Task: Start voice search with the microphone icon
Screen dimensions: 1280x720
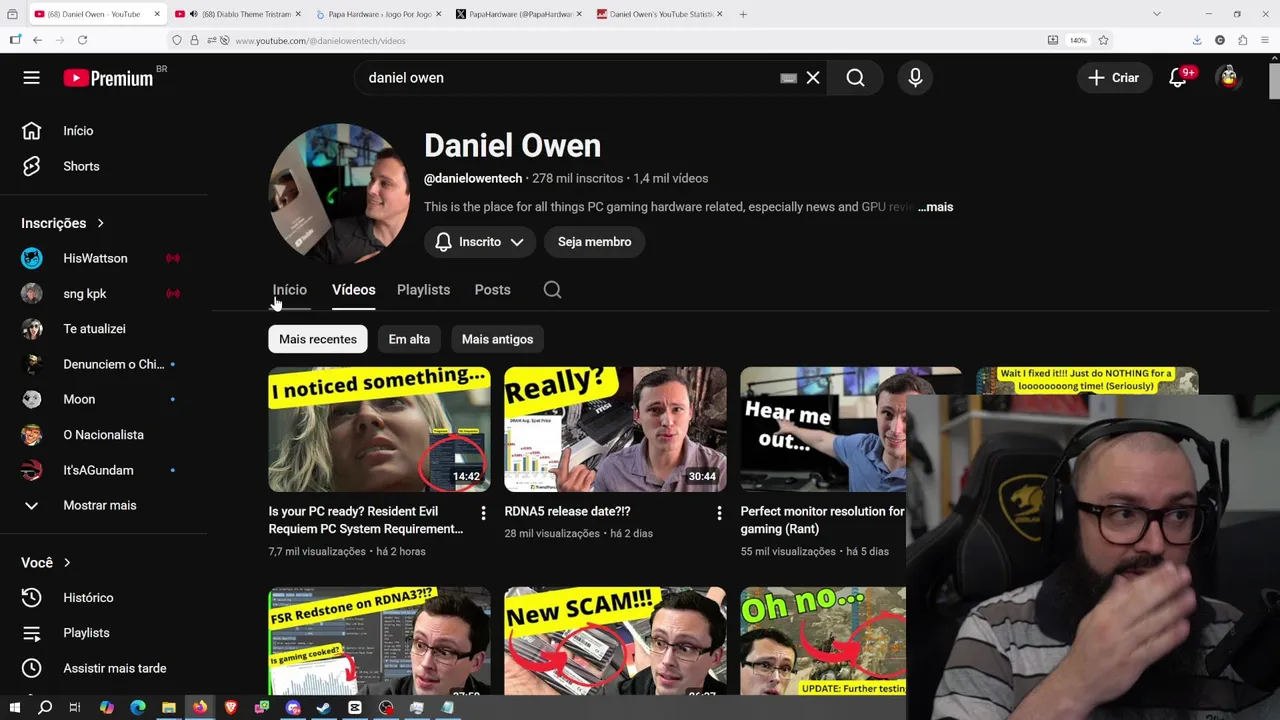Action: tap(915, 78)
